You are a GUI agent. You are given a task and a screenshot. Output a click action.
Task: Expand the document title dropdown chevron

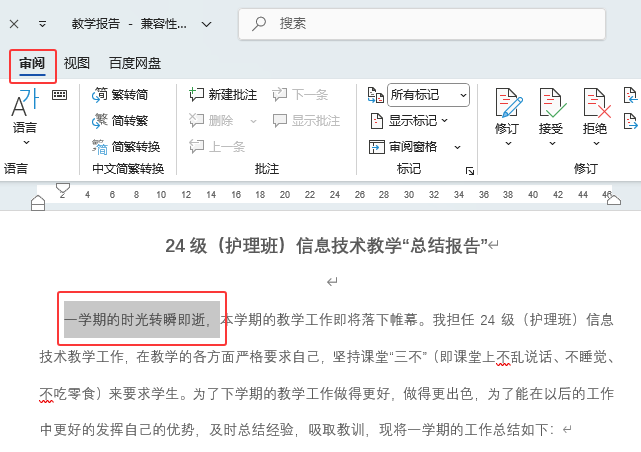click(x=206, y=25)
